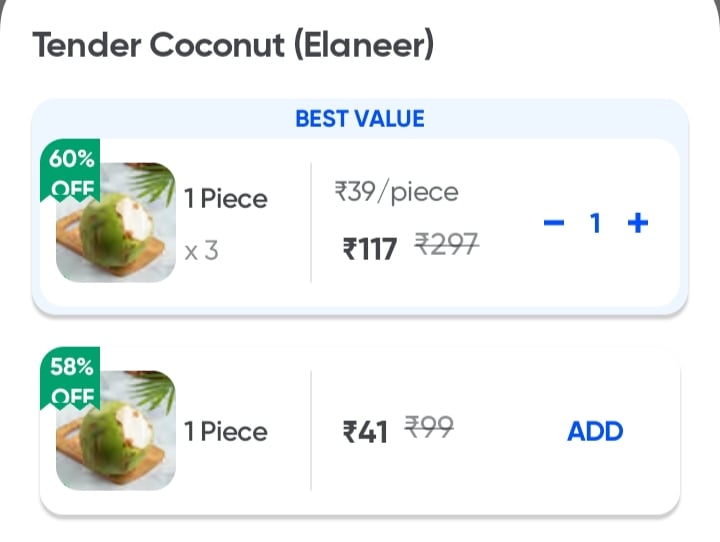Decrease 3-pack quantity with minus icon

click(x=554, y=223)
